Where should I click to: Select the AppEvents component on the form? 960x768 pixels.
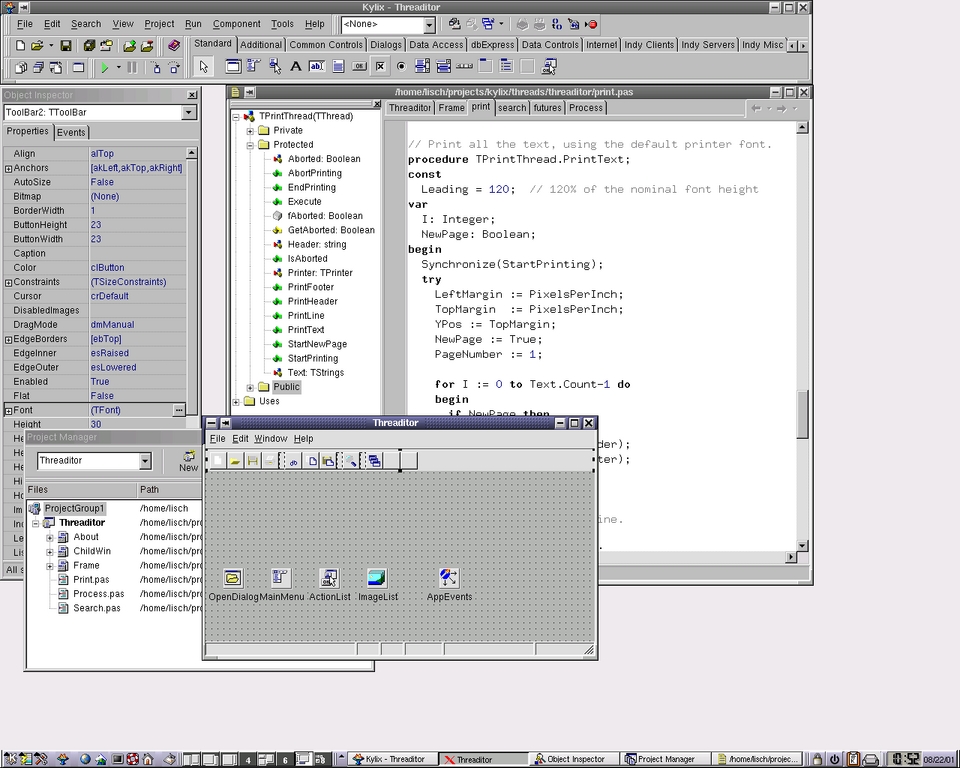[x=449, y=578]
